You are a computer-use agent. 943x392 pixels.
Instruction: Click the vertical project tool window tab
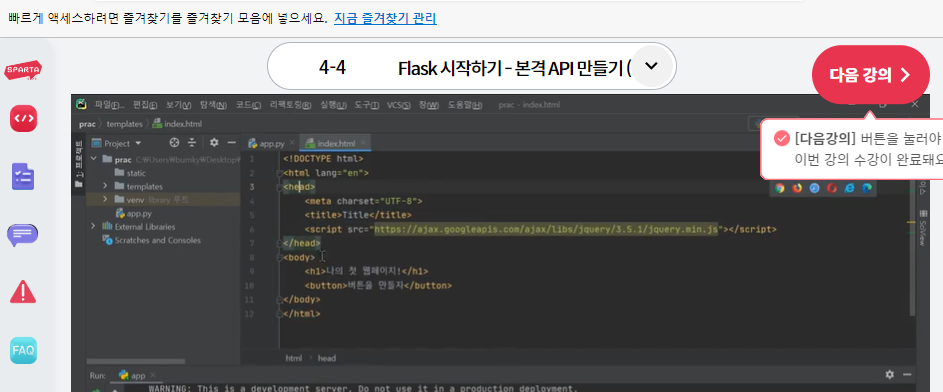78,164
